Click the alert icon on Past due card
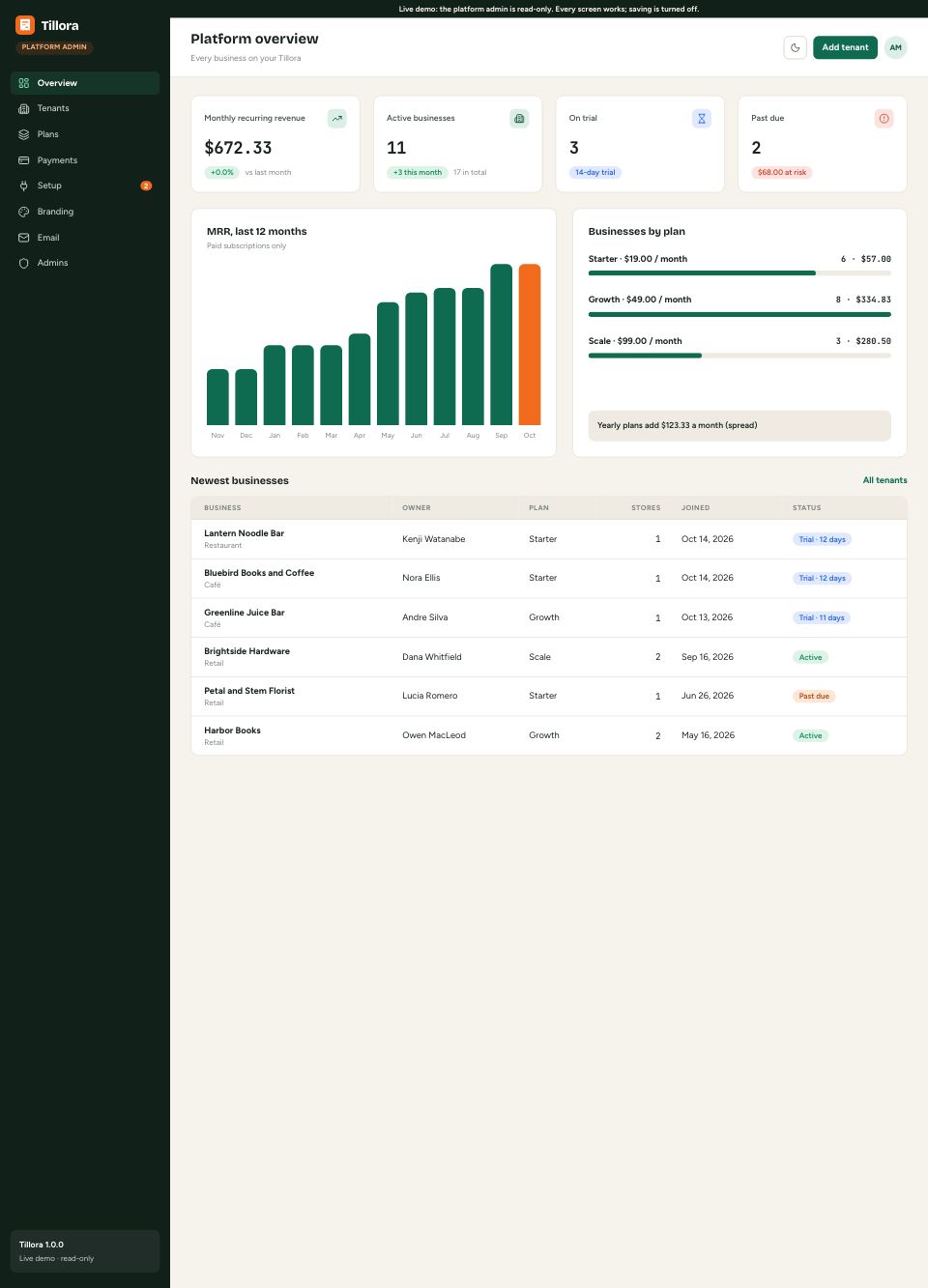The width and height of the screenshot is (928, 1288). (884, 118)
